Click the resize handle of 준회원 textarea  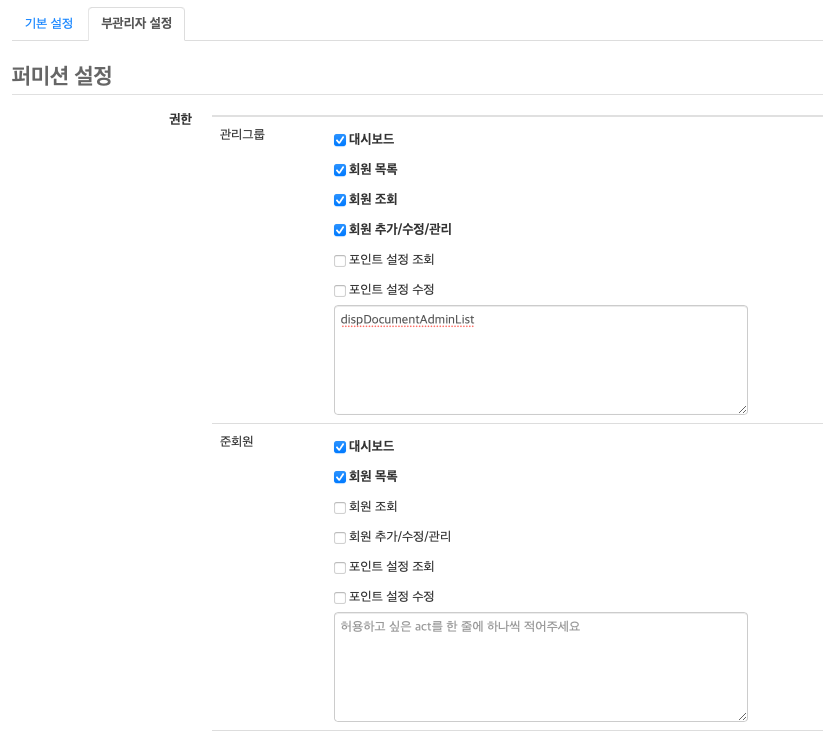coord(742,716)
